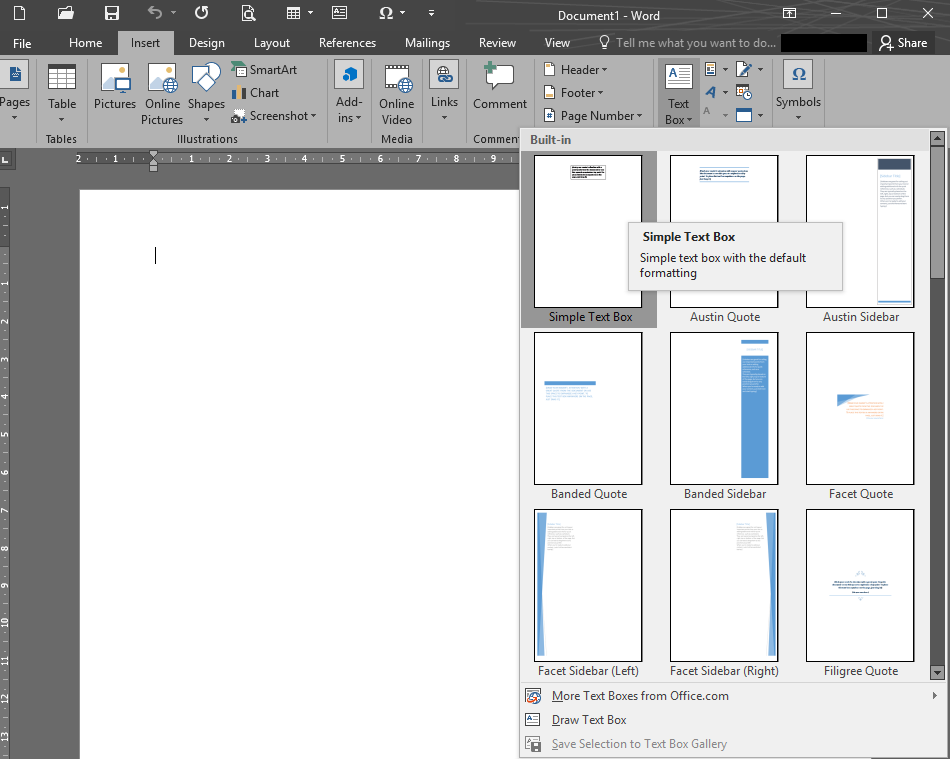Screen dimensions: 950x759
Task: Click the quick access Text Box icon
Action: click(340, 13)
